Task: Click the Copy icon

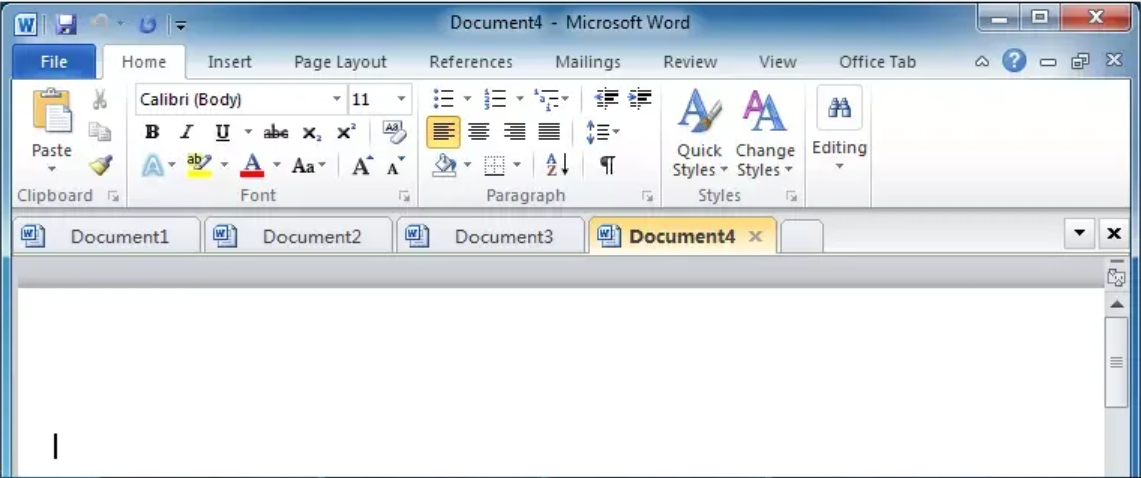Action: tap(100, 132)
